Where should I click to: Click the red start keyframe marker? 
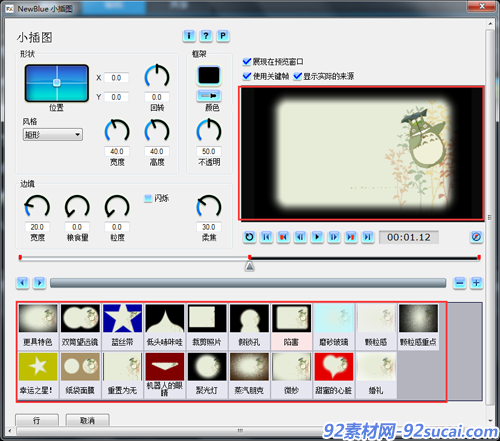(x=20, y=257)
